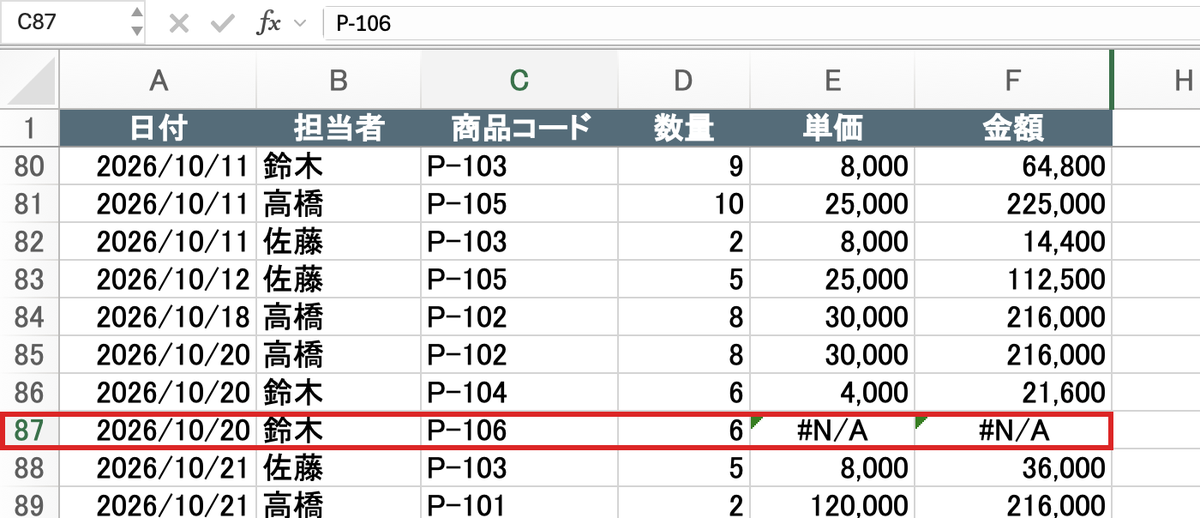Click the formula bar enter checkmark icon
The image size is (1200, 518).
coord(222,23)
